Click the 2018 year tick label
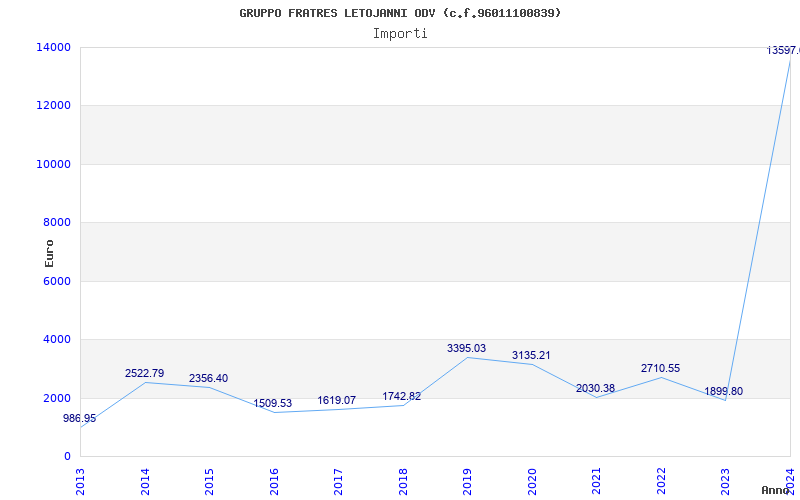This screenshot has height=500, width=800. 404,481
